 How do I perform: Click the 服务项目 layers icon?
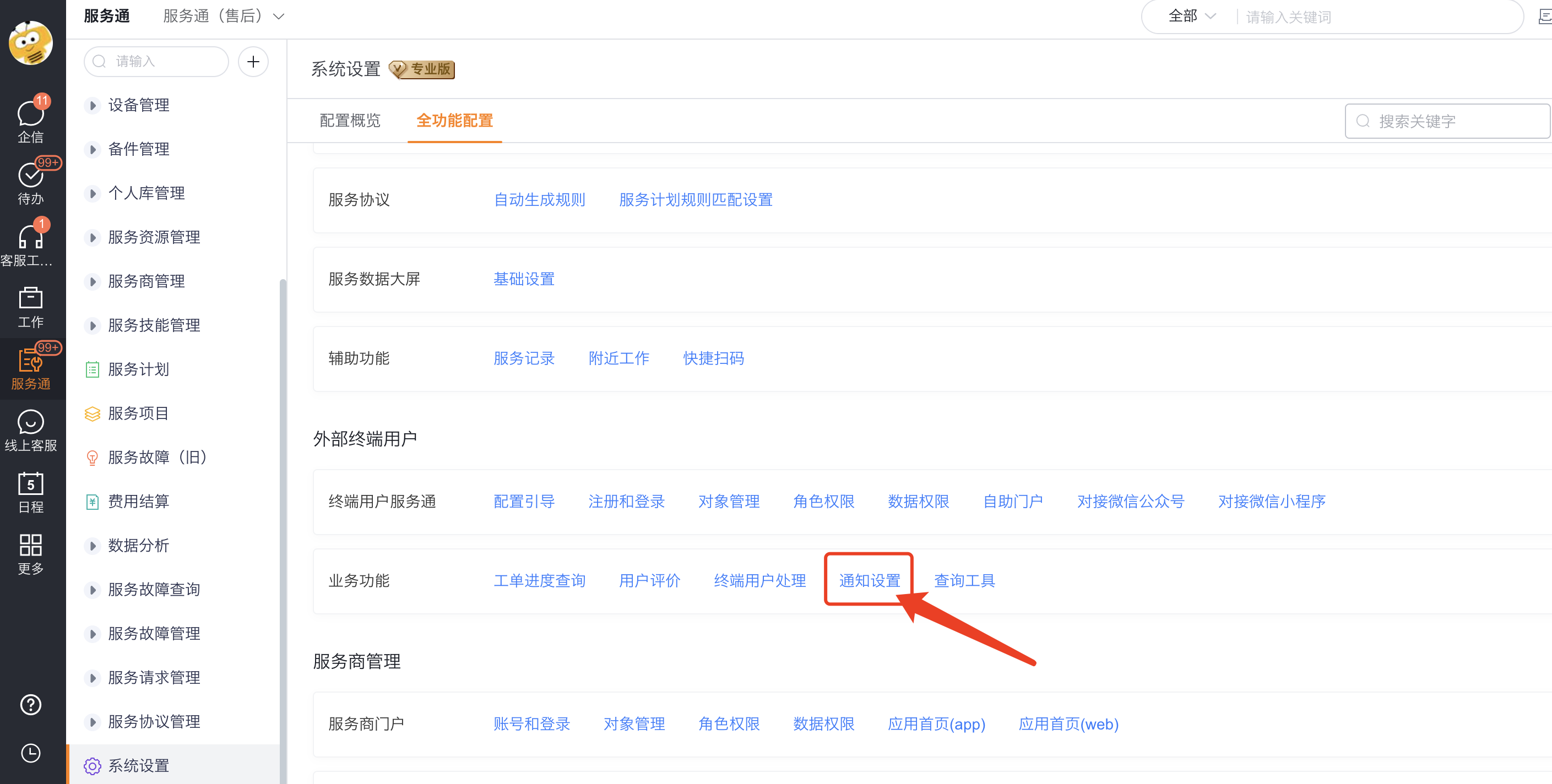point(92,413)
